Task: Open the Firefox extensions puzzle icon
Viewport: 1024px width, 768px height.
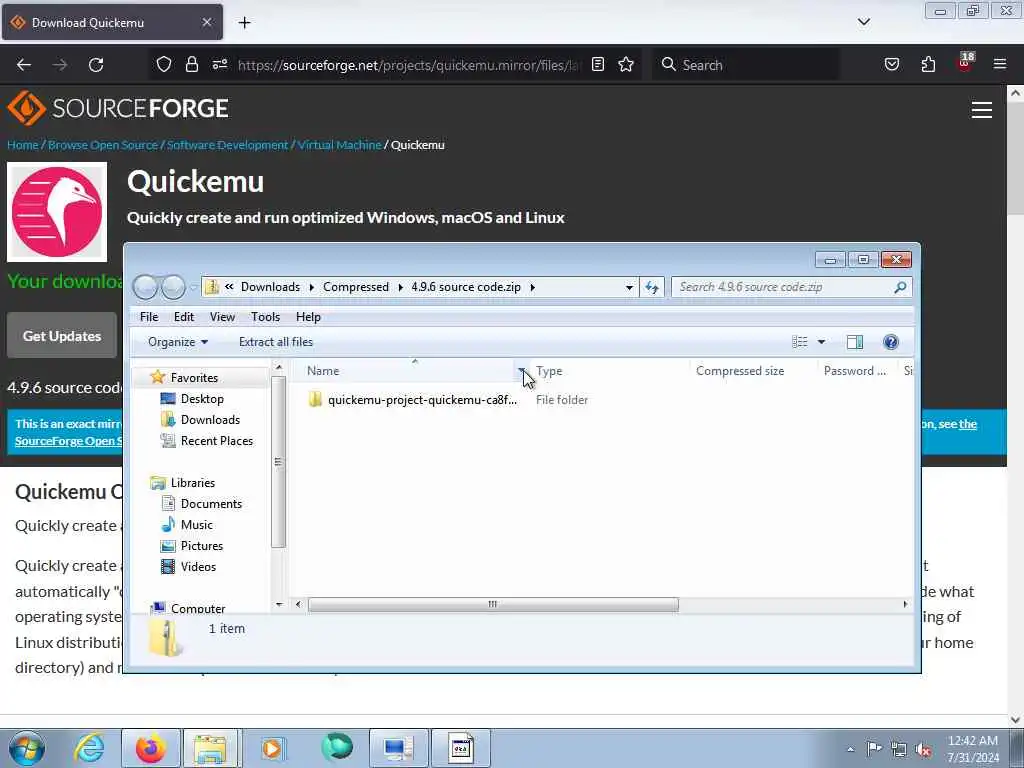Action: click(x=928, y=65)
